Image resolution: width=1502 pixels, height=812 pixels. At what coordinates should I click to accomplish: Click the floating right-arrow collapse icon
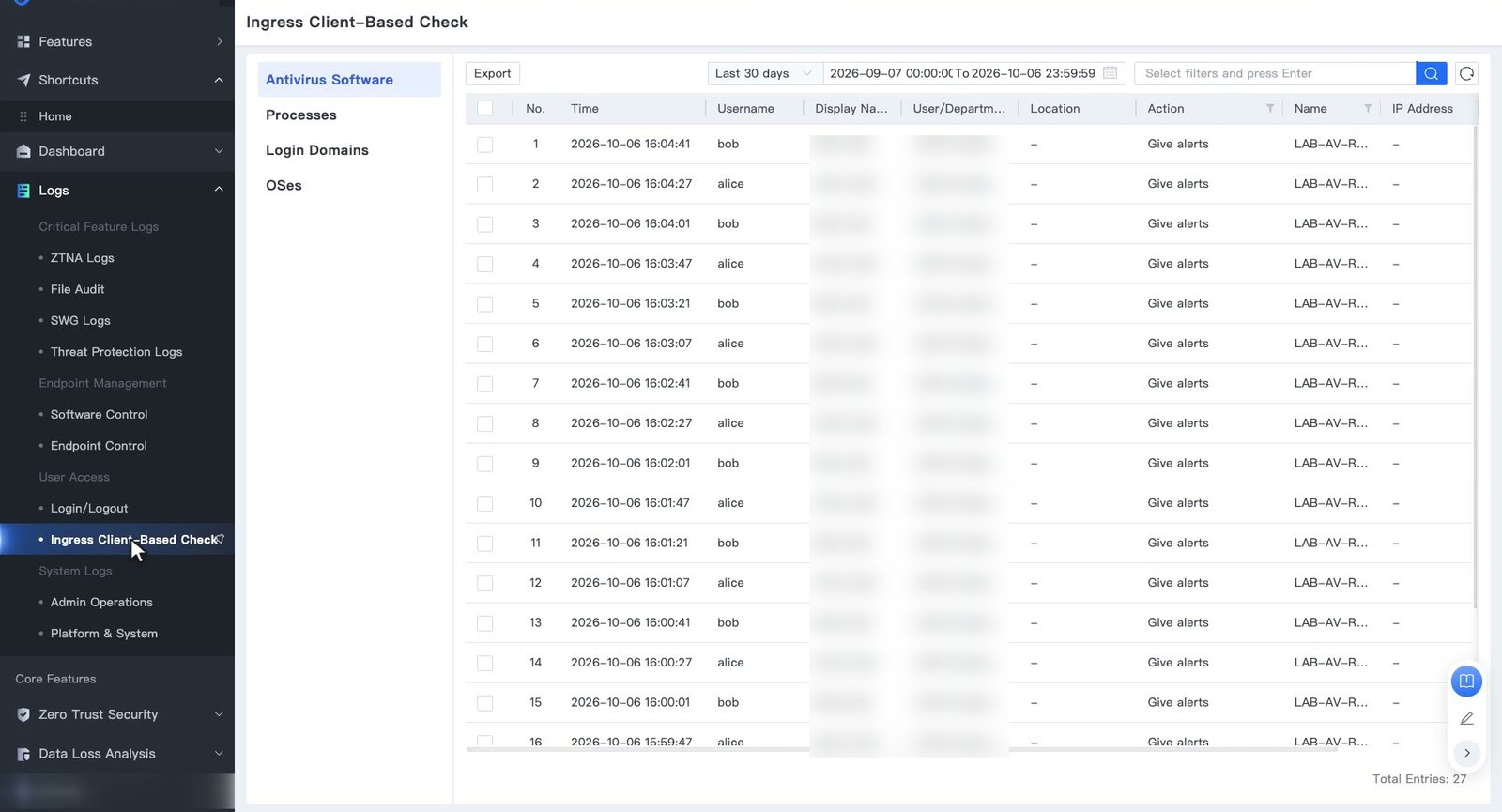click(1466, 753)
